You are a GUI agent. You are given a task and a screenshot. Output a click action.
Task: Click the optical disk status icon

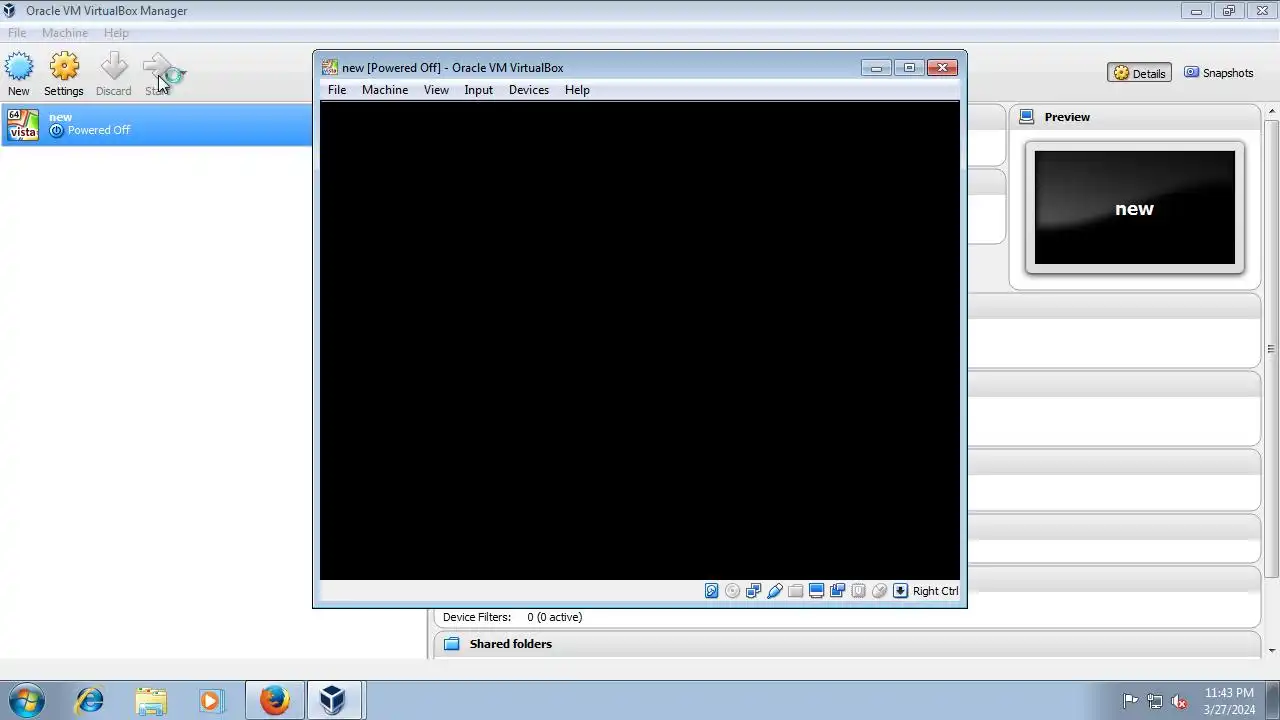tap(732, 591)
